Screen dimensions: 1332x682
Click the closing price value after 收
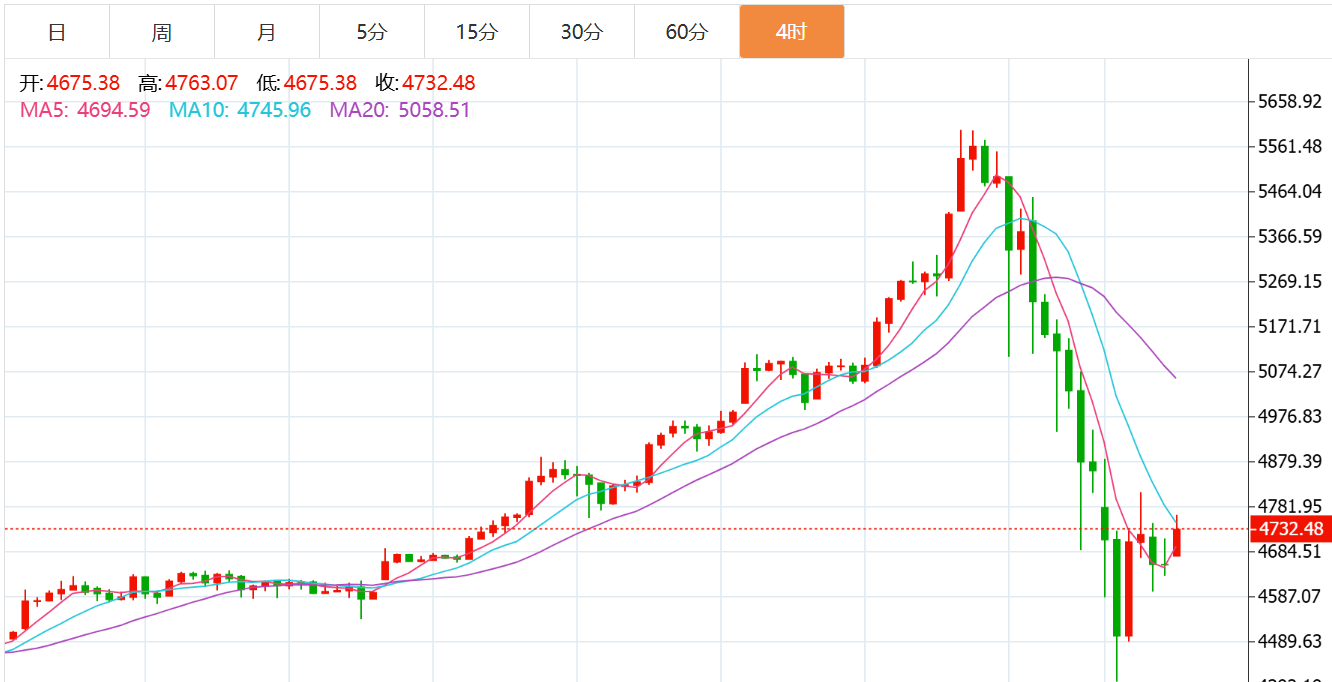pyautogui.click(x=439, y=84)
